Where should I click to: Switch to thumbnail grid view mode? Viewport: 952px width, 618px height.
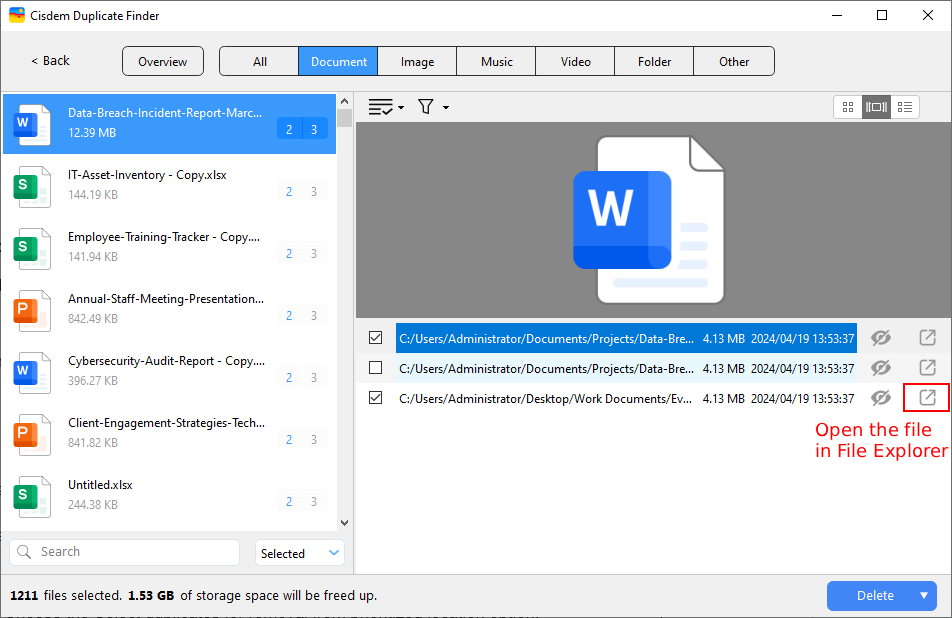(x=848, y=107)
